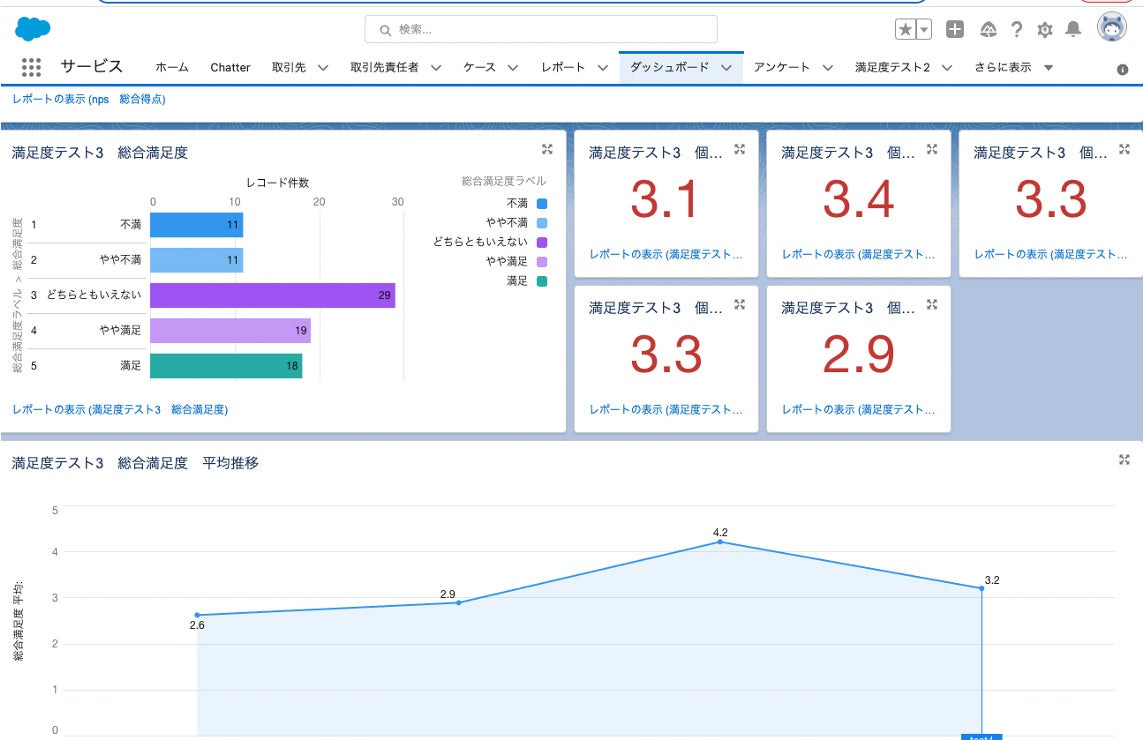Click the user profile avatar
This screenshot has height=740, width=1144.
(1111, 29)
